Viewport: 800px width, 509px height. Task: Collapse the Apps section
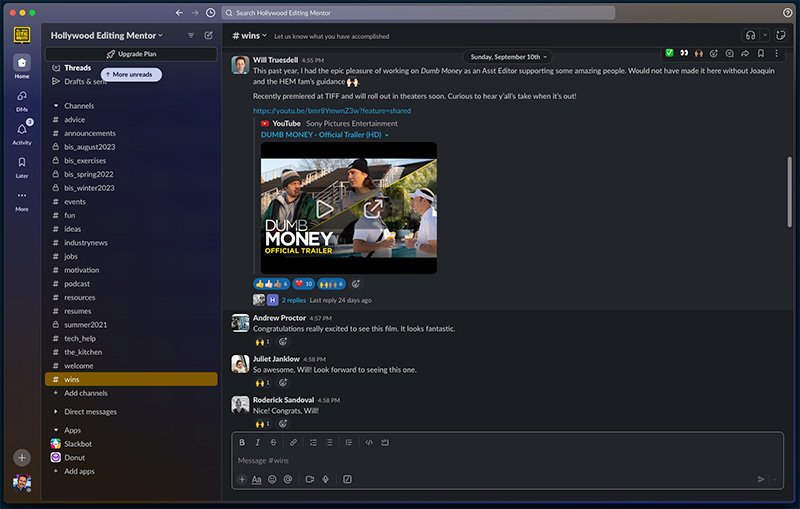[56, 430]
